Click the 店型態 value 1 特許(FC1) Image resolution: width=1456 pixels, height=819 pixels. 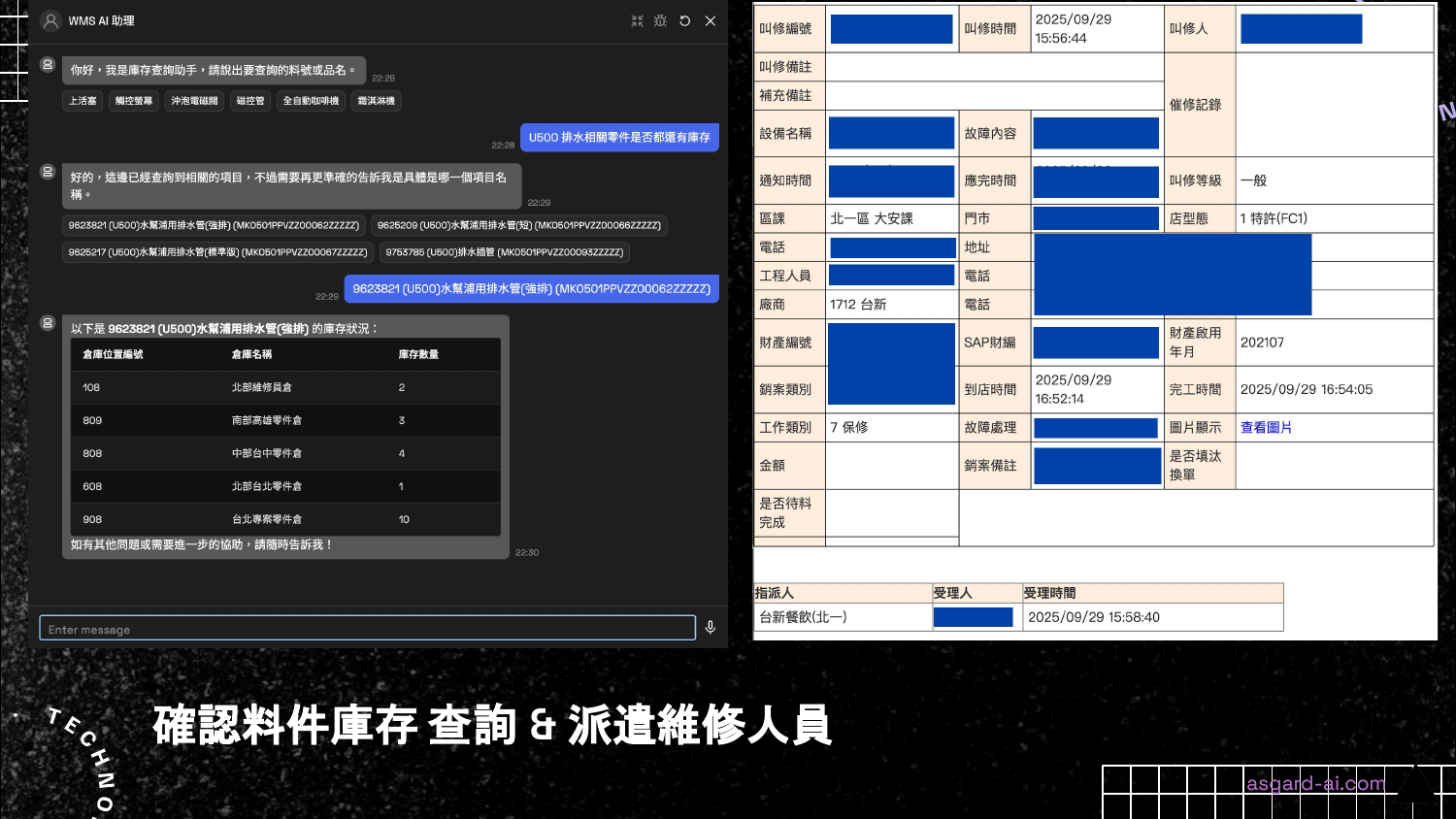[1274, 218]
